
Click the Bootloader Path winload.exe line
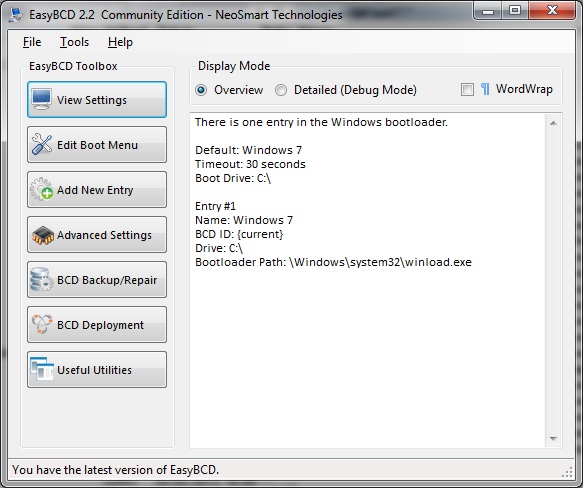[x=333, y=262]
